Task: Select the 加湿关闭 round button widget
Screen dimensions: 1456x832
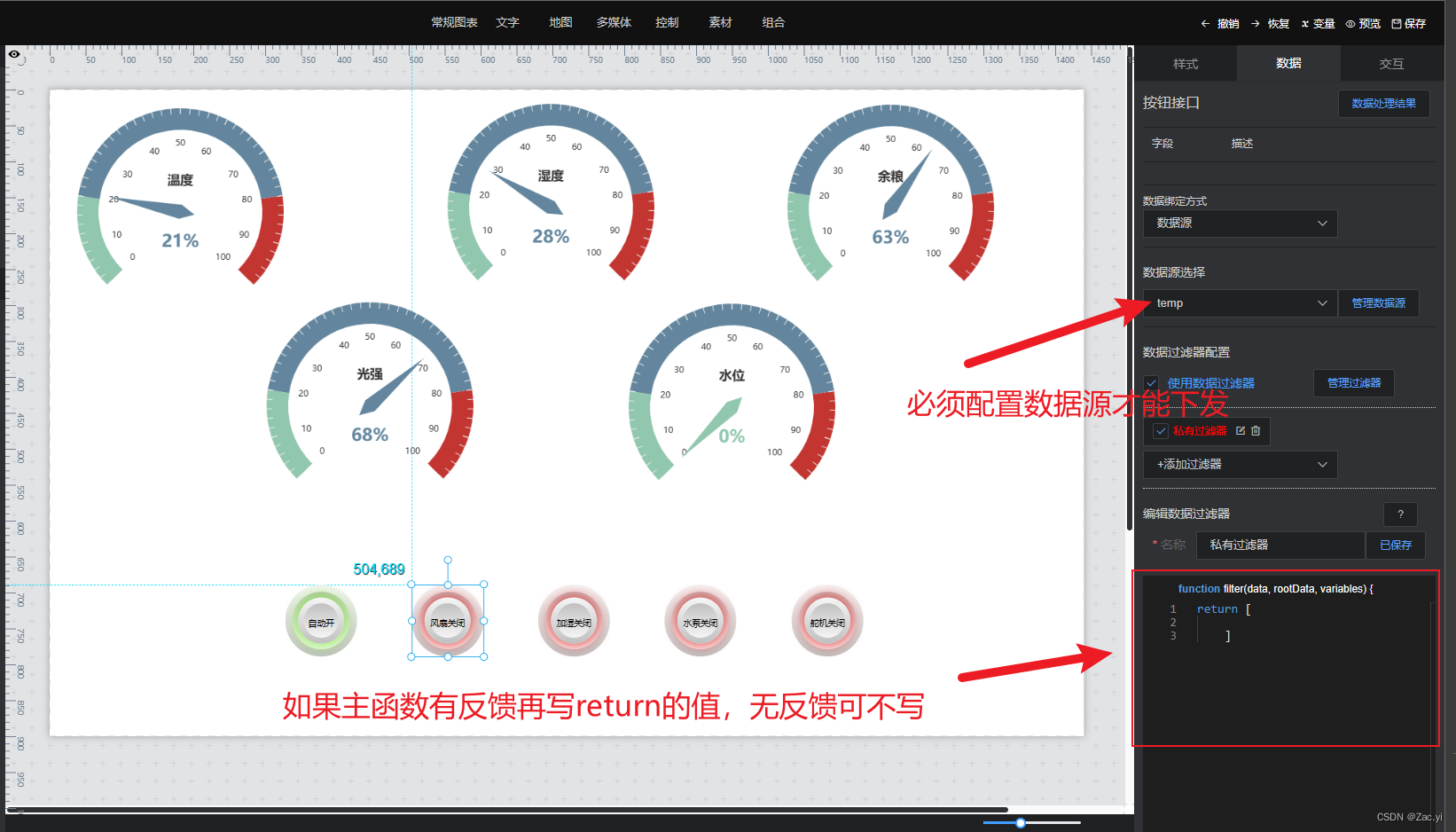Action: point(574,622)
